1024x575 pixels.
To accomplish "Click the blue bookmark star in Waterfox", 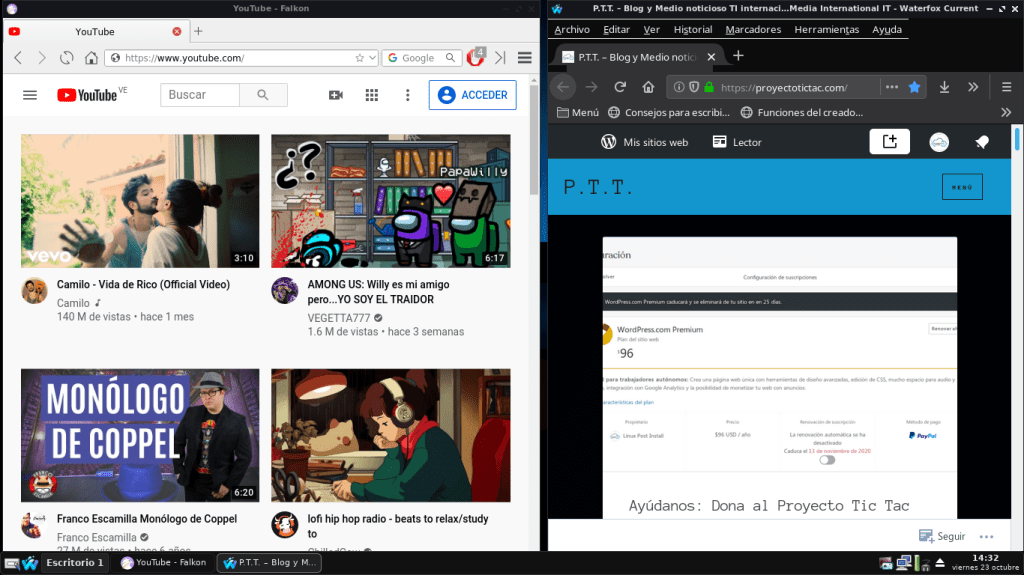I will click(914, 87).
